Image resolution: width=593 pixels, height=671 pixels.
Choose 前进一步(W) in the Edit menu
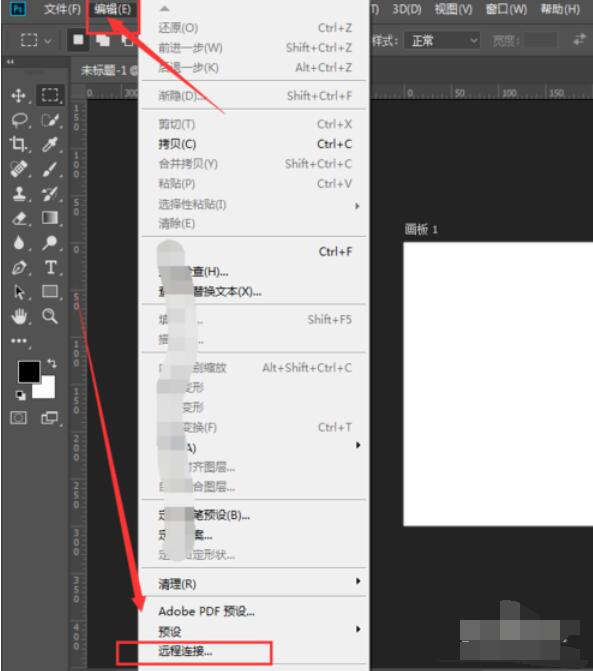pyautogui.click(x=255, y=48)
